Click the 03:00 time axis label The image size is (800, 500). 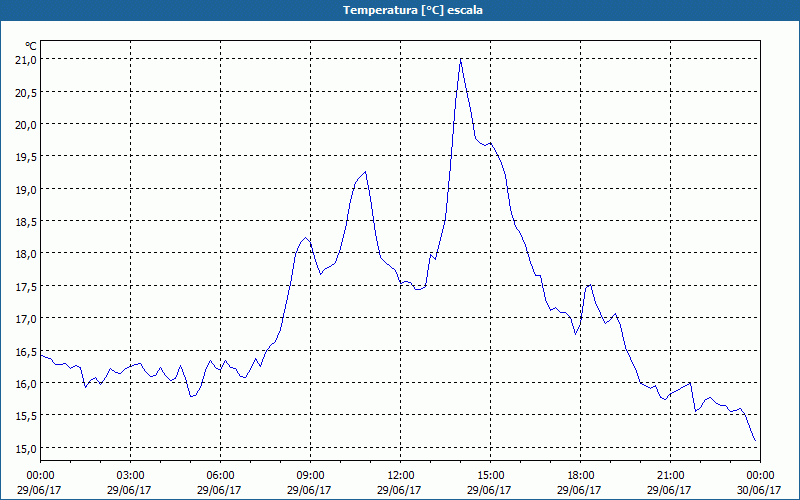click(130, 476)
